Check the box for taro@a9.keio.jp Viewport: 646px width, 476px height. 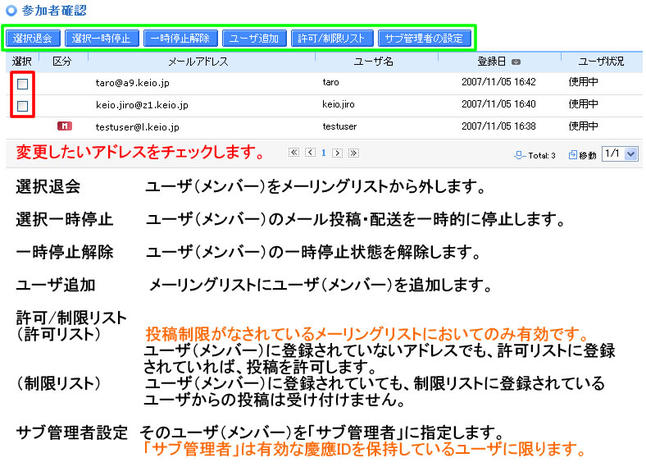pos(23,84)
